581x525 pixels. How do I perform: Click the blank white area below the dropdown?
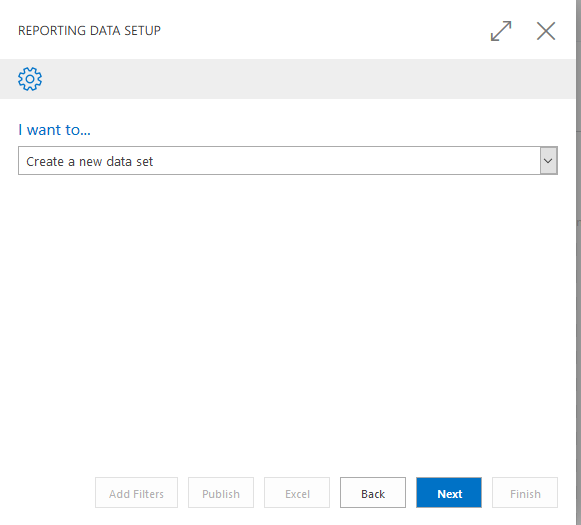(x=288, y=319)
